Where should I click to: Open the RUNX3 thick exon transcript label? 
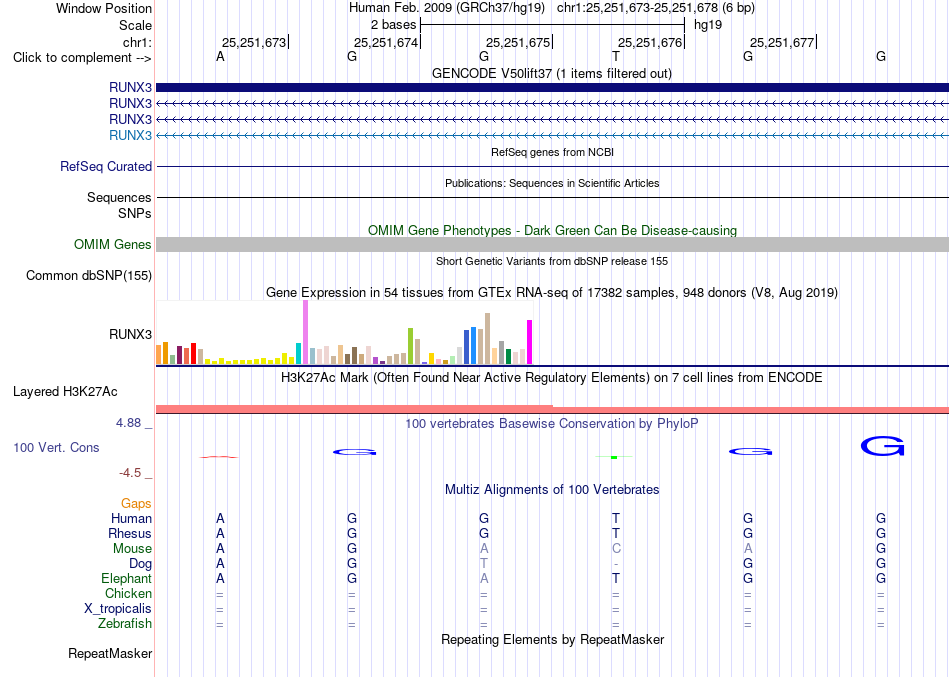coord(130,87)
